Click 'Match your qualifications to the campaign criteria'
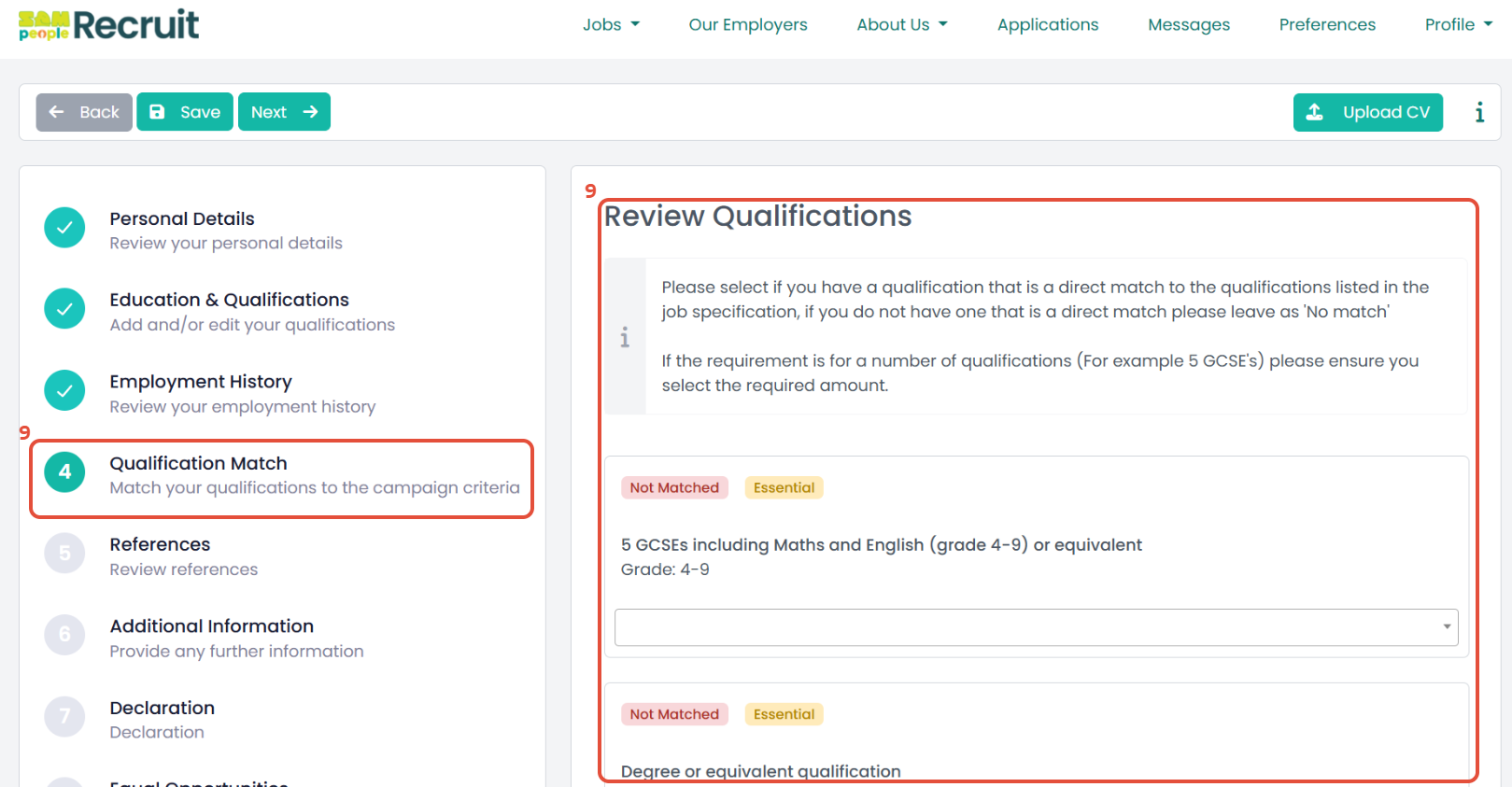Image resolution: width=1512 pixels, height=787 pixels. [315, 487]
